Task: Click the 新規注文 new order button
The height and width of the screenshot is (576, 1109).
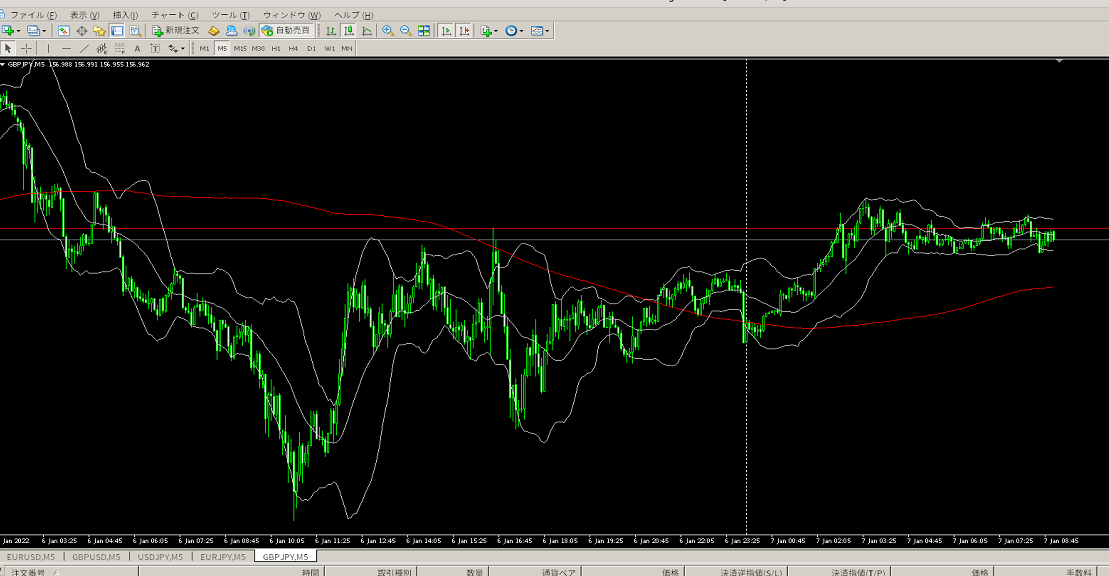Action: (x=176, y=30)
